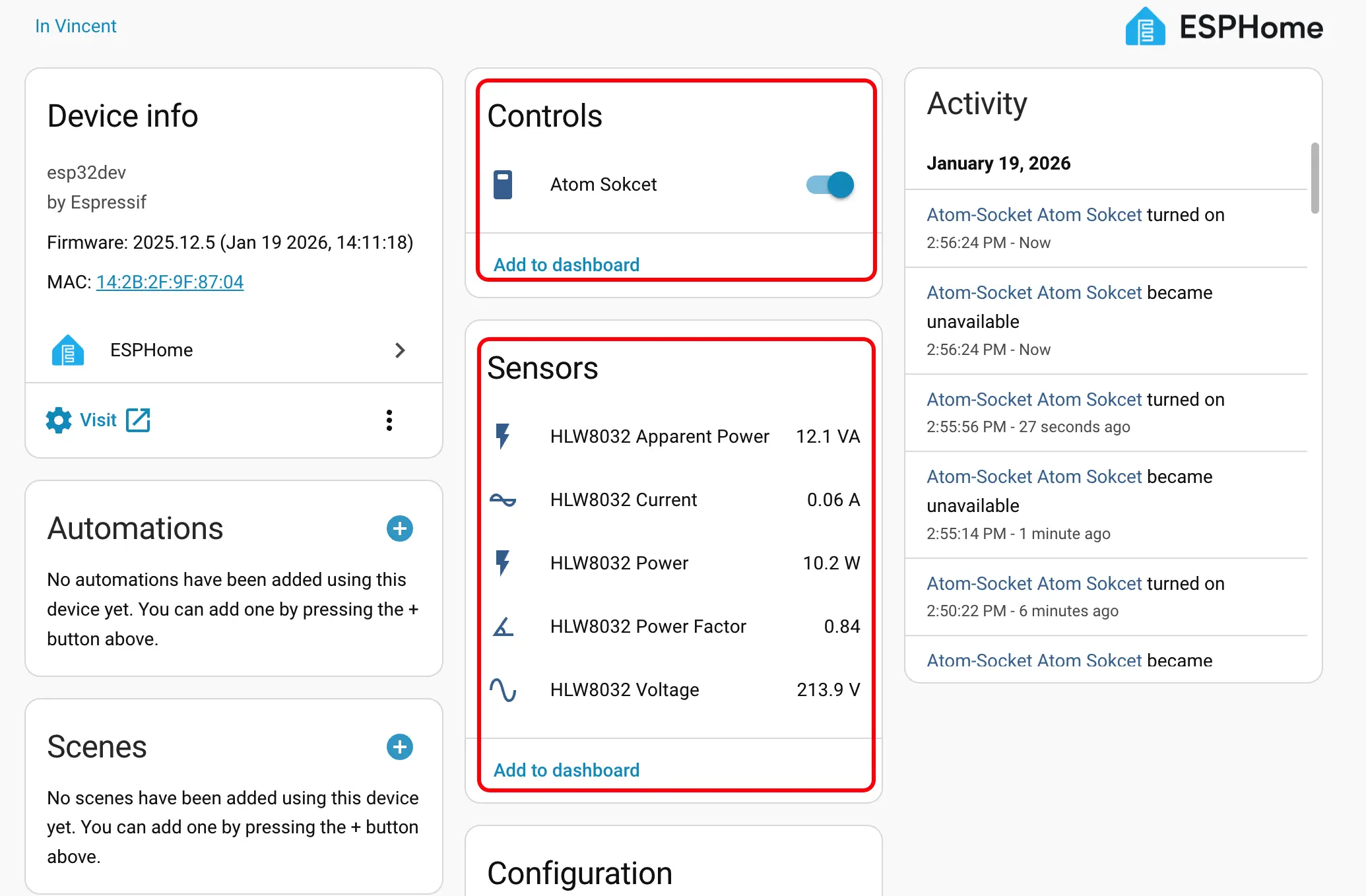The height and width of the screenshot is (896, 1366).
Task: Click the HLW8032 Voltage sine icon
Action: 503,690
